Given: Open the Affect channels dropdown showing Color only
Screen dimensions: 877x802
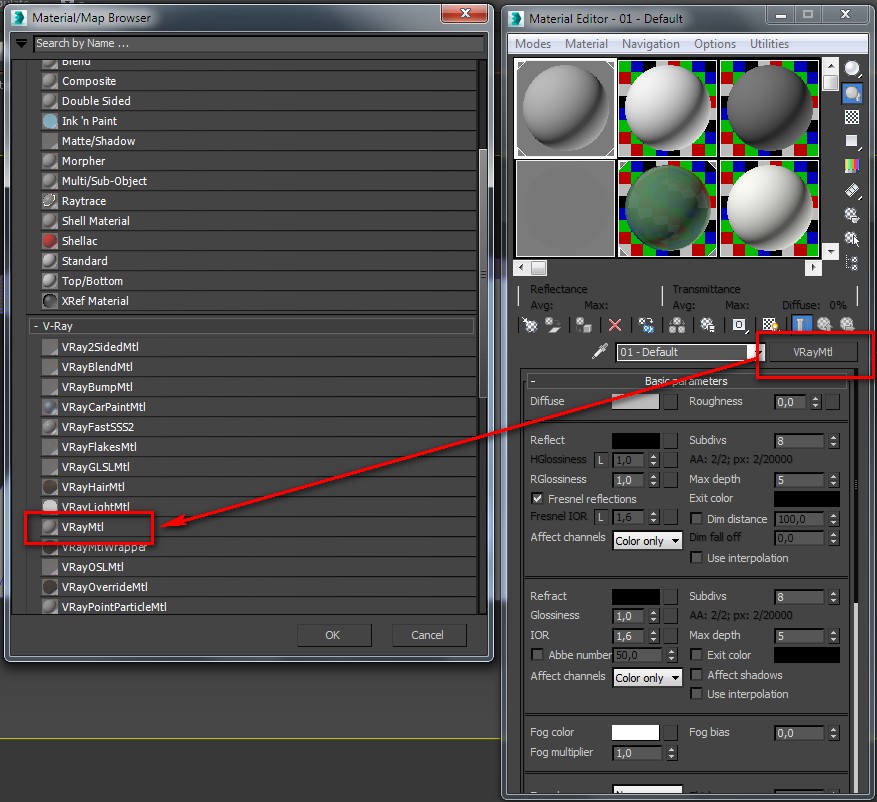Looking at the screenshot, I should pyautogui.click(x=646, y=539).
